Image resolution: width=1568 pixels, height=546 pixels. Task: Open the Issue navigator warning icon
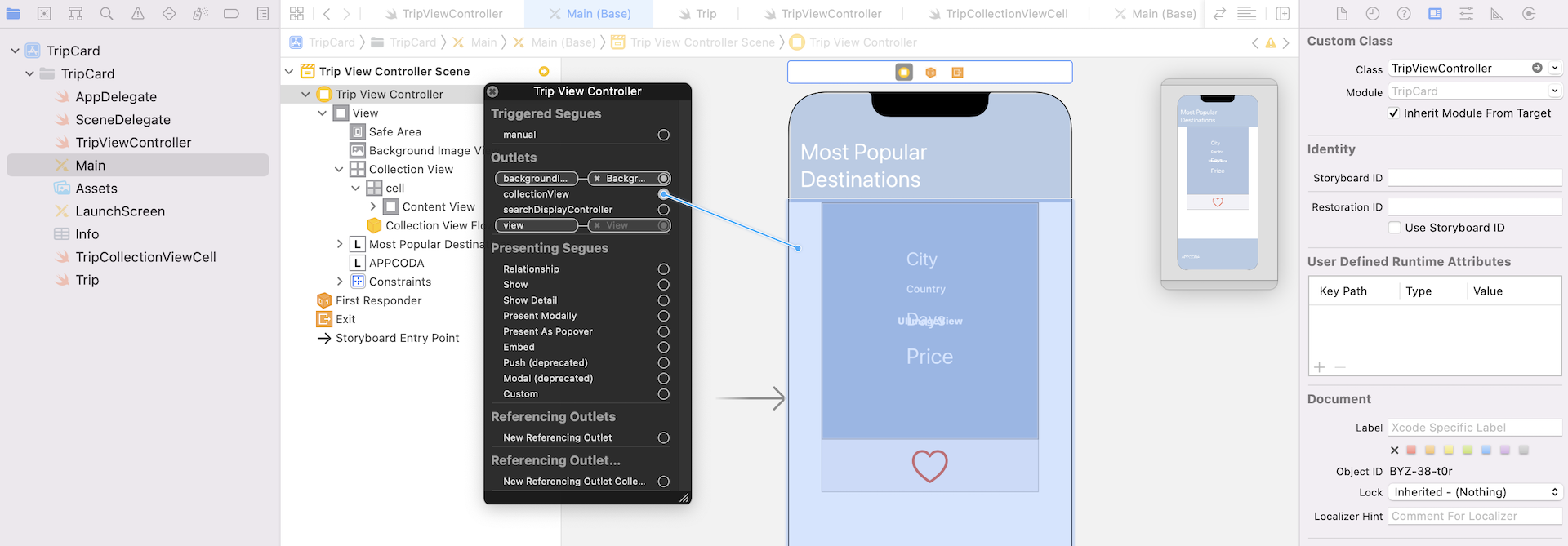[x=138, y=14]
